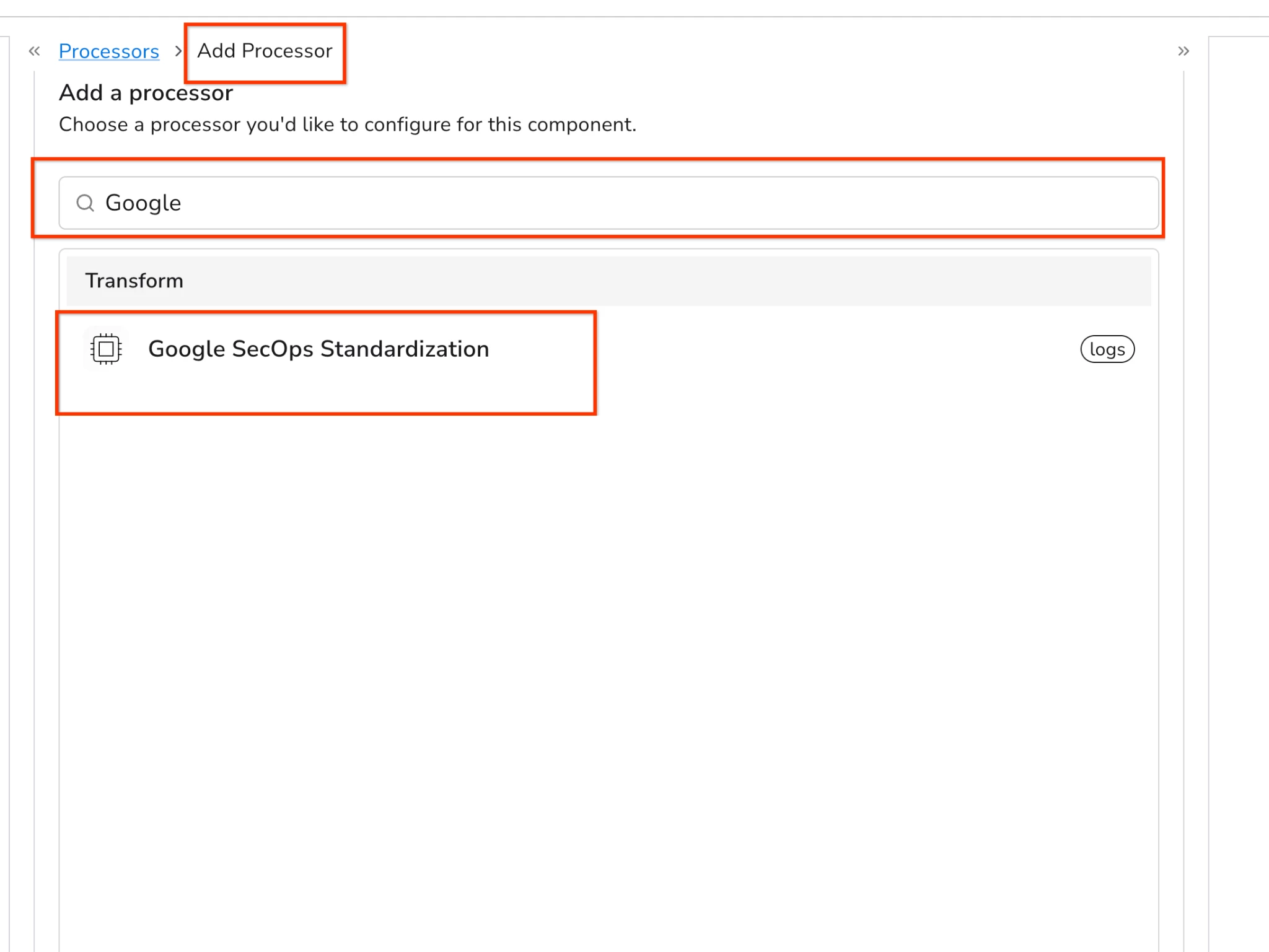Open the Processors breadcrumb link
The height and width of the screenshot is (952, 1269).
tap(109, 51)
